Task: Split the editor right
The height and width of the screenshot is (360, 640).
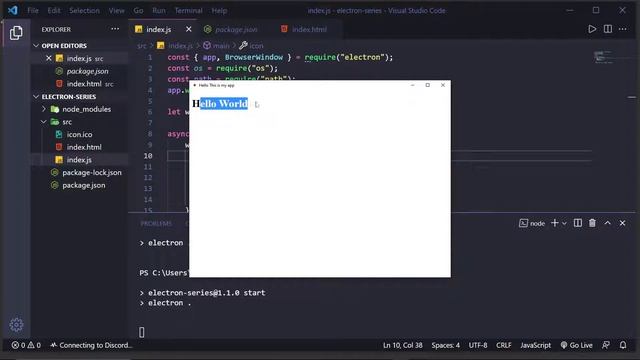Action: (608, 29)
